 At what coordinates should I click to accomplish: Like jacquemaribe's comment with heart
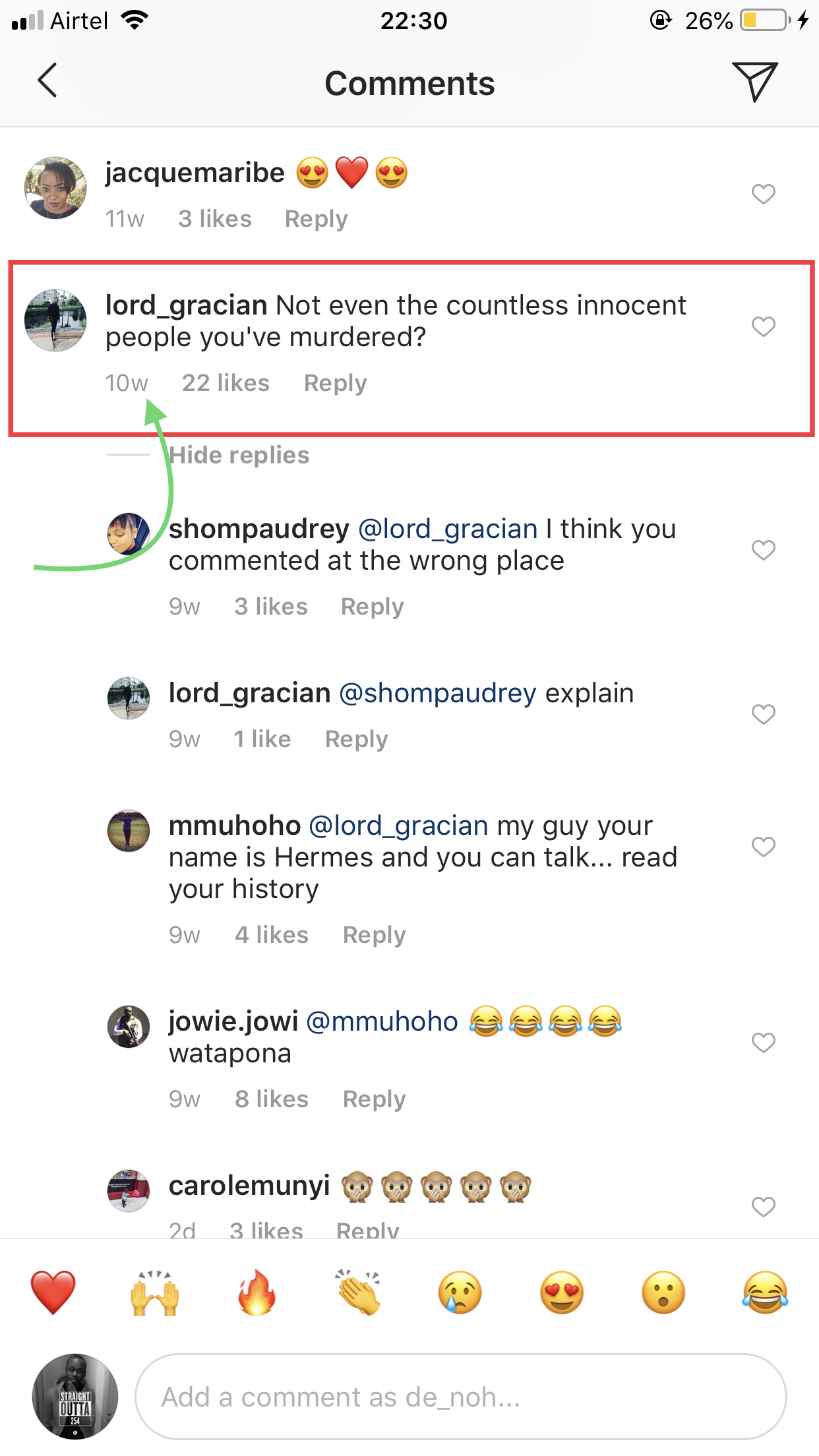tap(764, 194)
